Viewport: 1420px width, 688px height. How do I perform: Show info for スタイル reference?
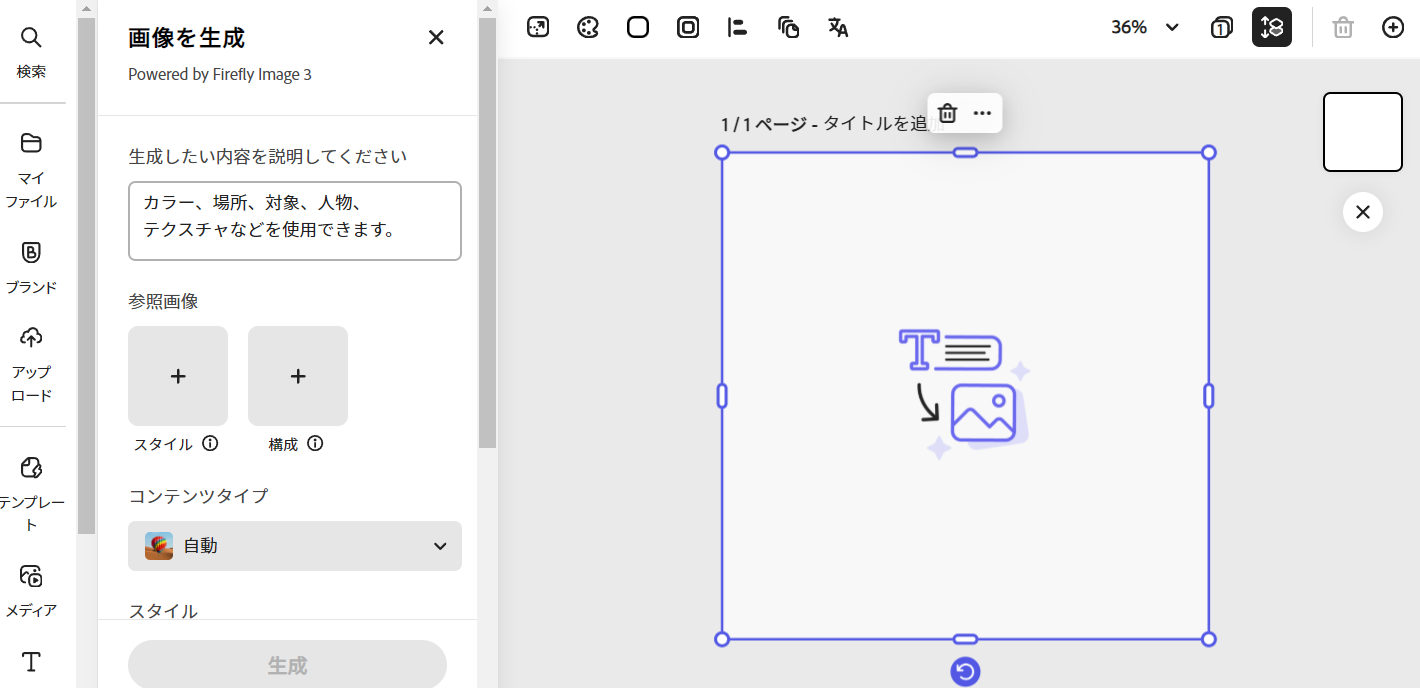point(210,444)
